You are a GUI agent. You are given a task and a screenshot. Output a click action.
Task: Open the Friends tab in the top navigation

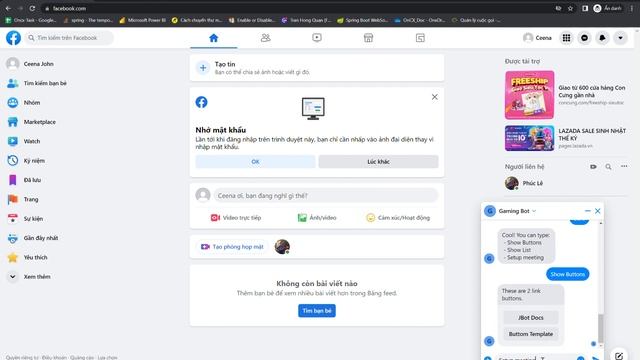[x=265, y=38]
